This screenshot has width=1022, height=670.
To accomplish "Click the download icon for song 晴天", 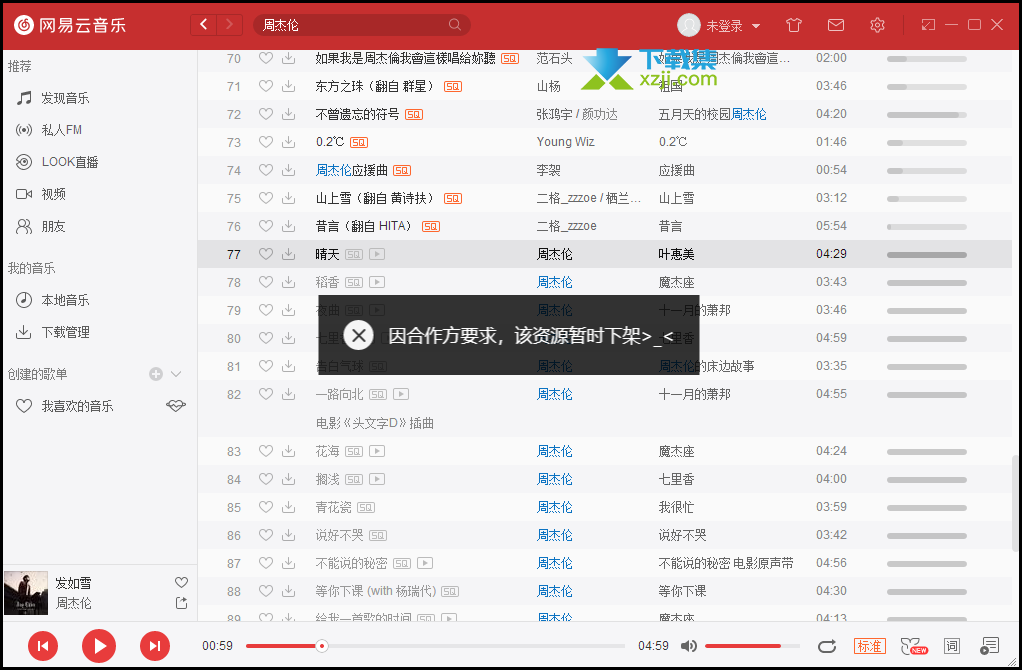I will [x=288, y=254].
